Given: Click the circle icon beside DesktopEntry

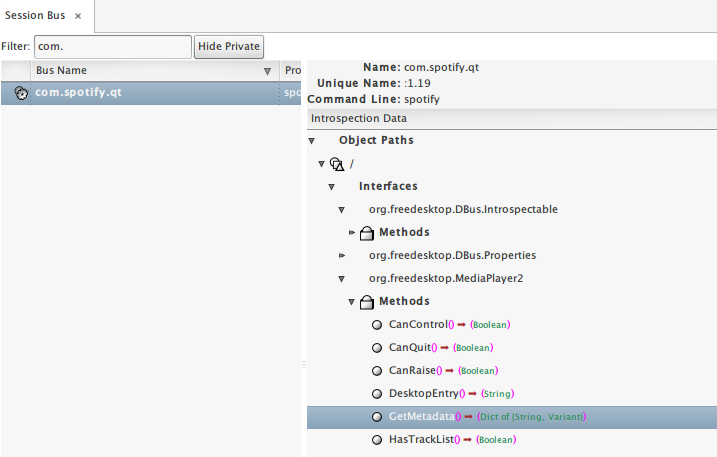Looking at the screenshot, I should pyautogui.click(x=377, y=394).
